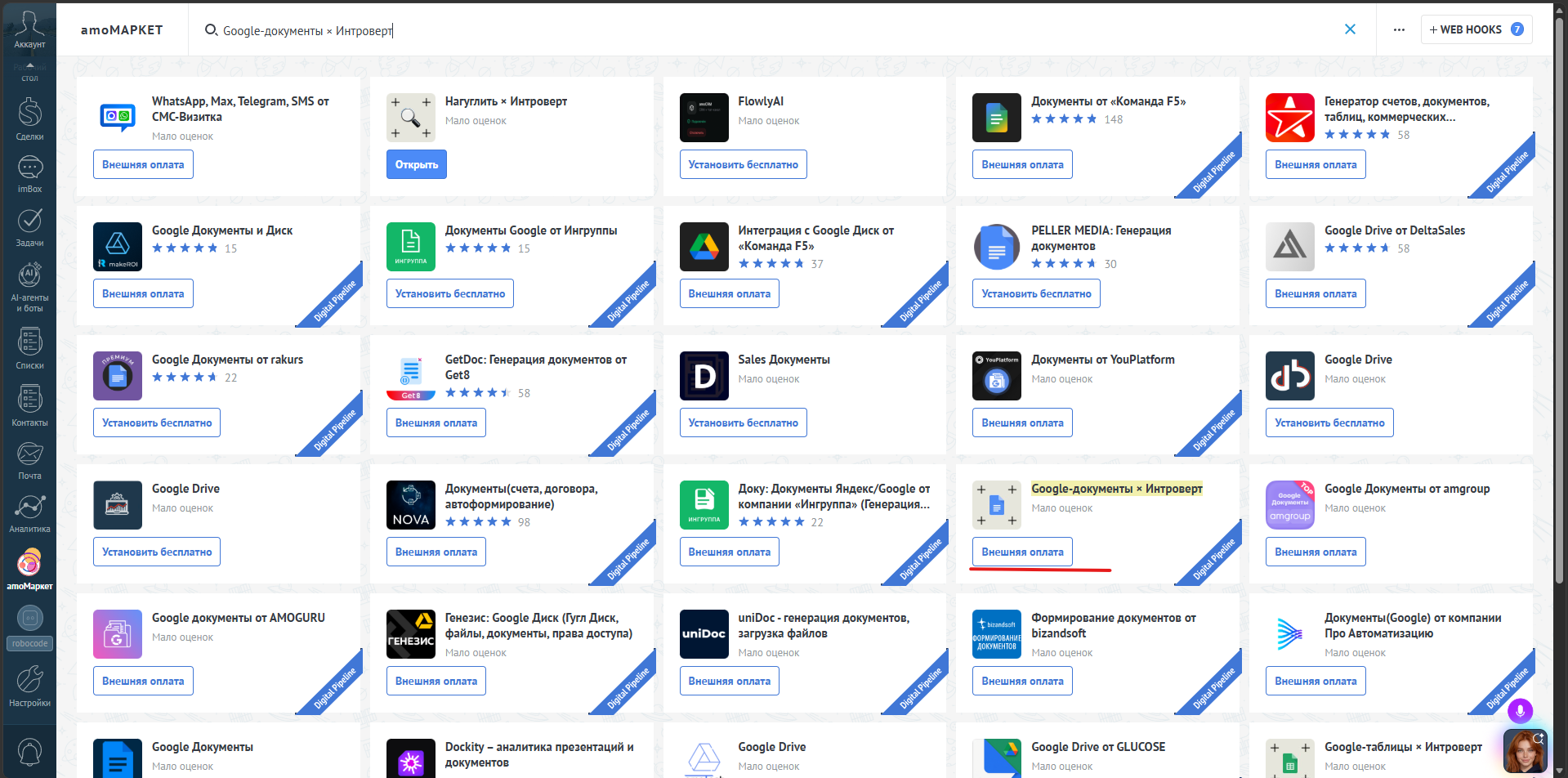
Task: Open Аналитика in the sidebar
Action: pyautogui.click(x=29, y=513)
